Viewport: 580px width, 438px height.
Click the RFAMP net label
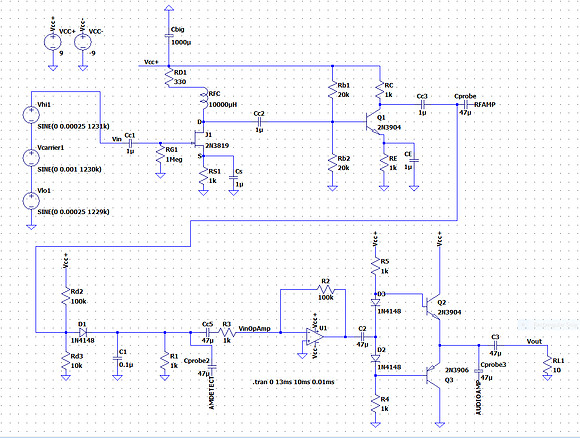485,104
